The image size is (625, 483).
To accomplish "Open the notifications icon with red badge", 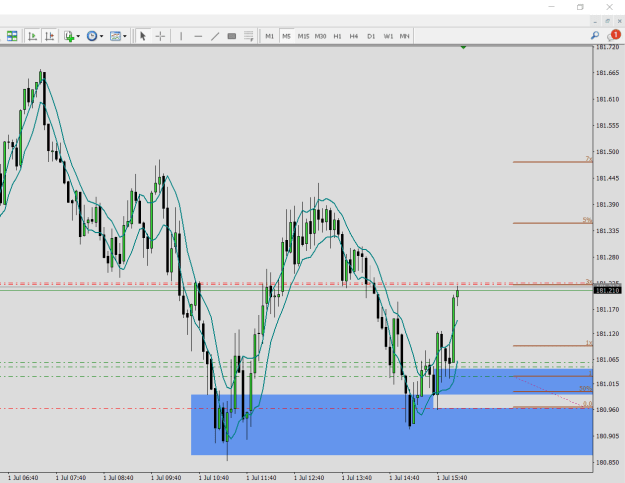I will click(x=614, y=35).
